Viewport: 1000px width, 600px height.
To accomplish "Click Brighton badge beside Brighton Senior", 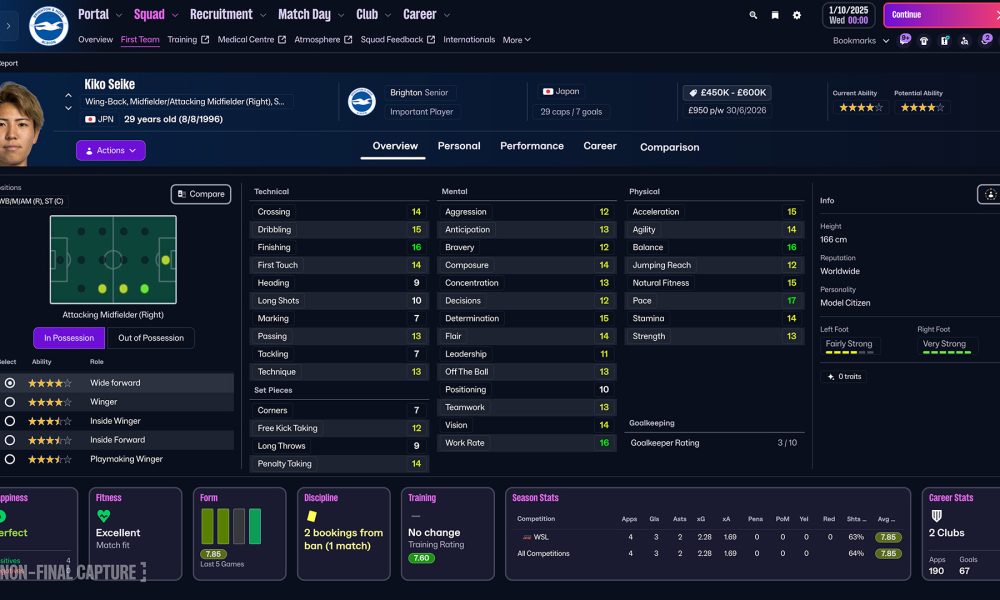I will click(362, 102).
